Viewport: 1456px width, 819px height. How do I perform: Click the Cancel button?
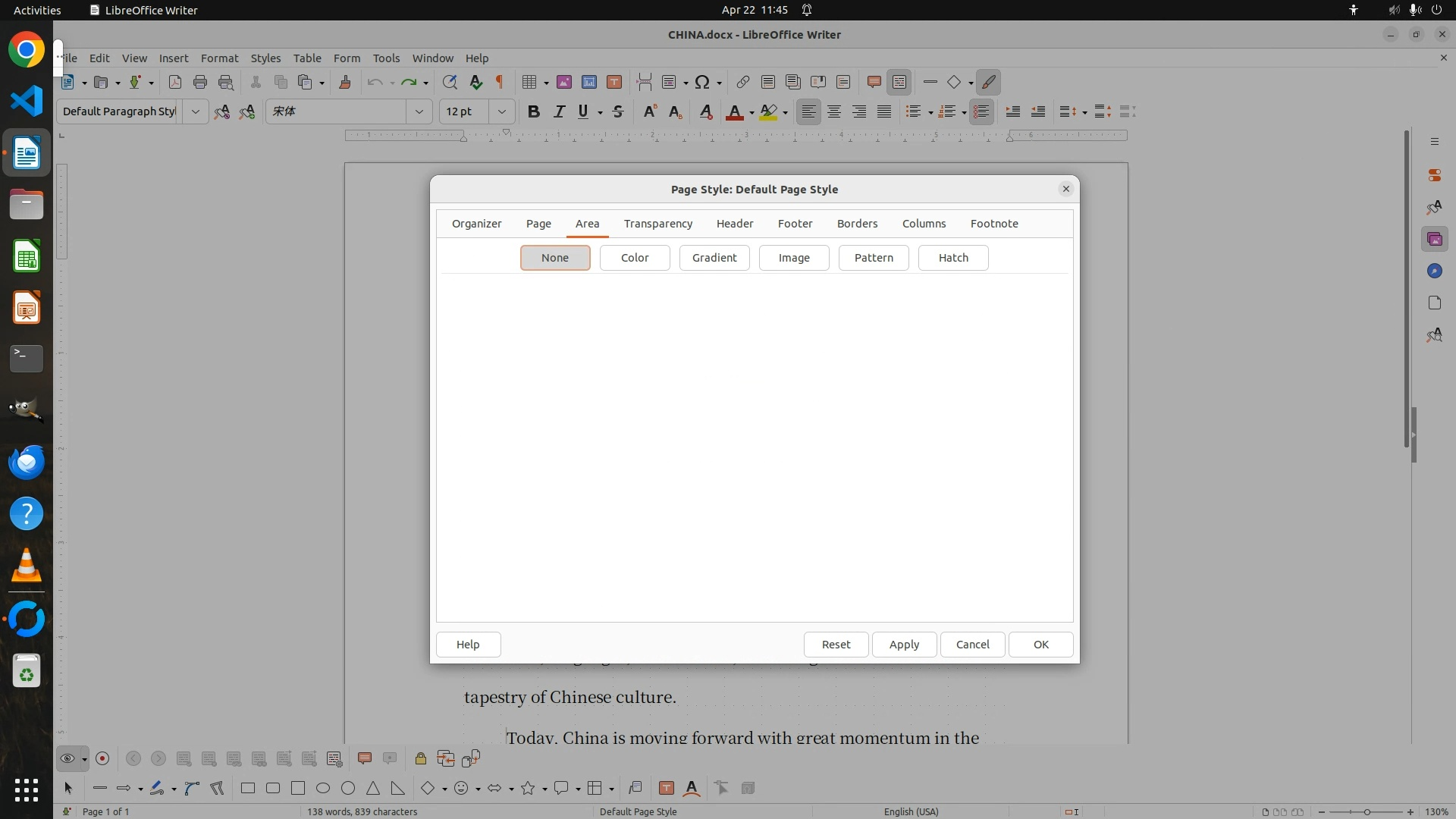tap(972, 644)
